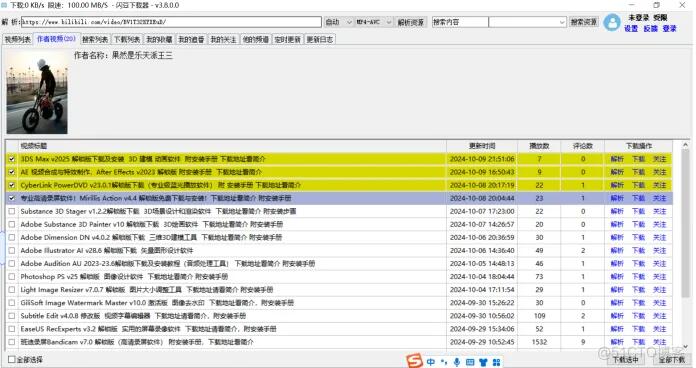Click the video list vertical scrollbar

pos(685,245)
